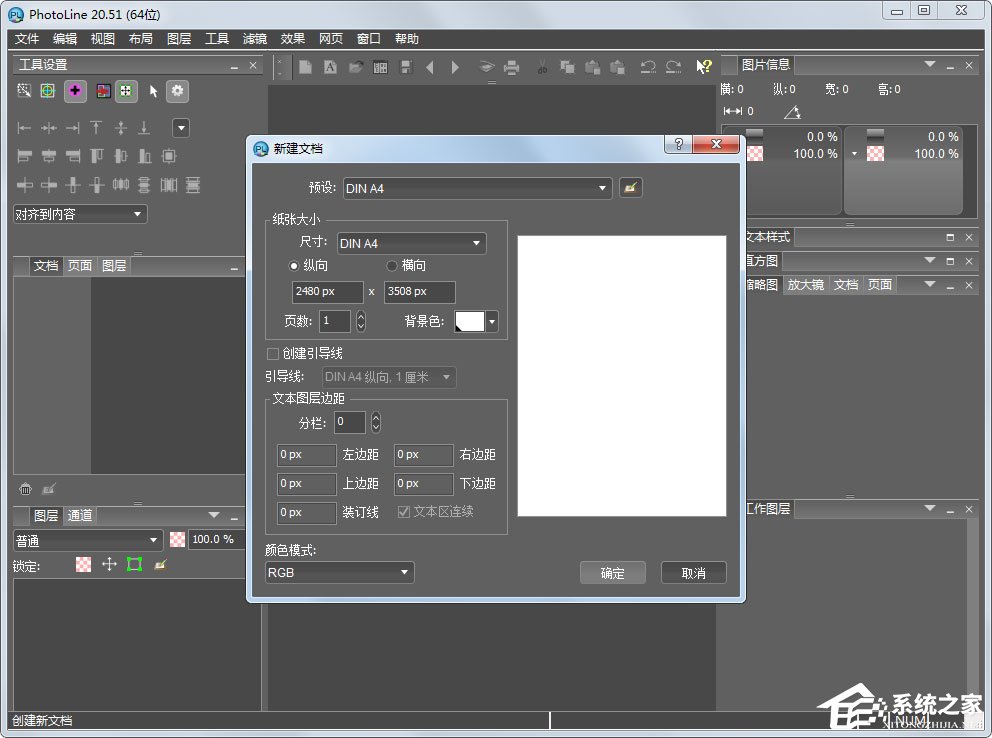This screenshot has width=992, height=738.
Task: Click the 页数 stepper arrows
Action: 361,321
